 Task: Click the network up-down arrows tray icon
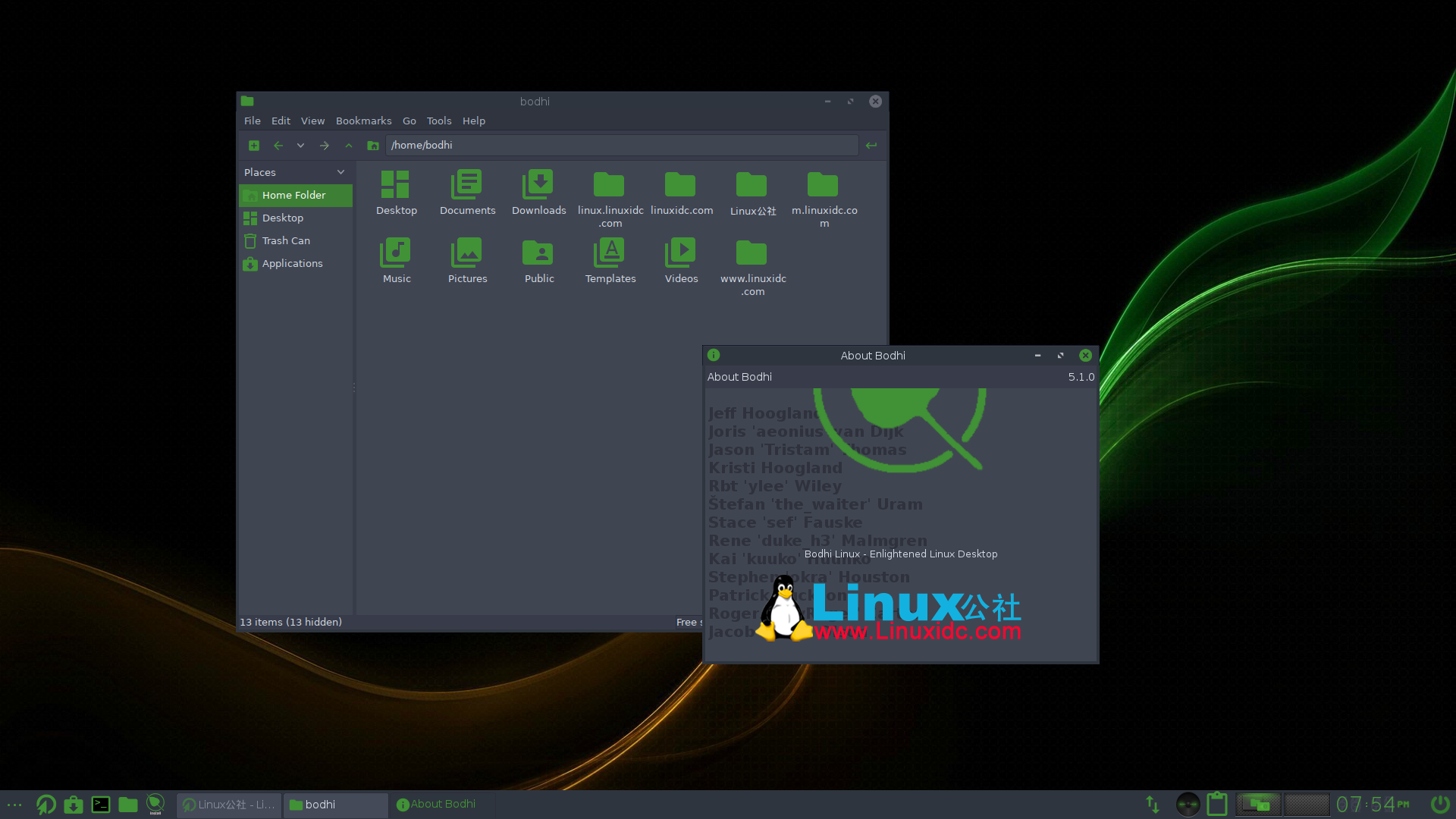tap(1153, 805)
